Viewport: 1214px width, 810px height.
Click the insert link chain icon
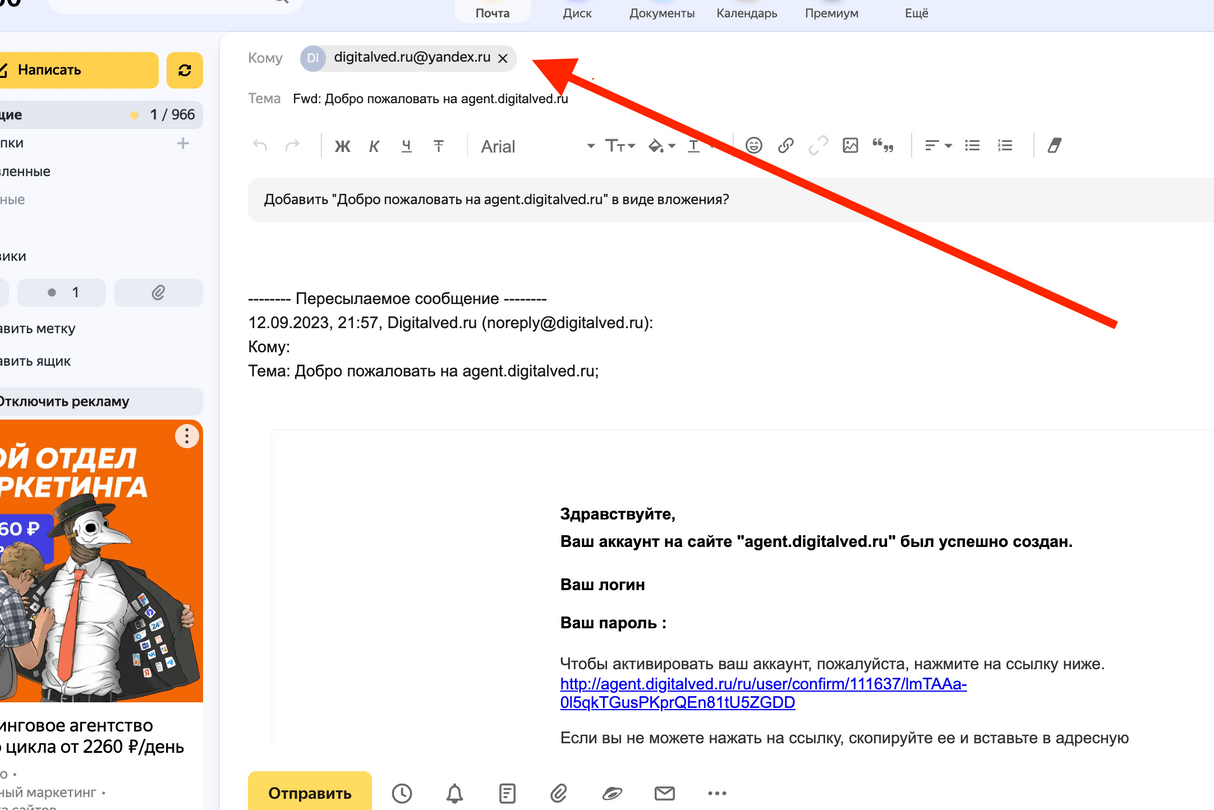click(786, 146)
